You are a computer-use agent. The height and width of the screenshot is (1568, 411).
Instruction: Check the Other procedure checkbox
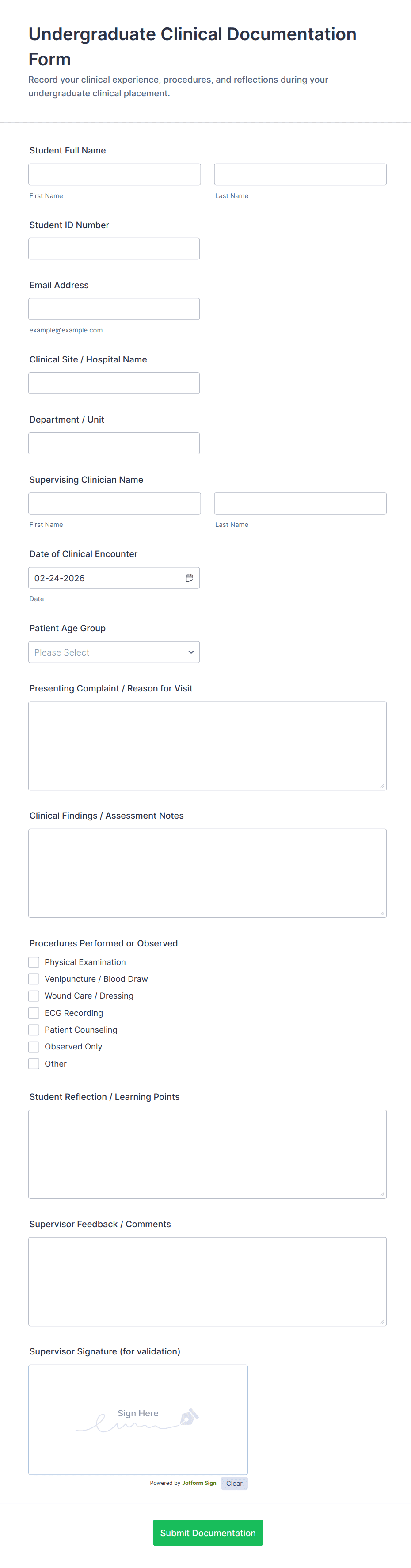[x=34, y=1064]
